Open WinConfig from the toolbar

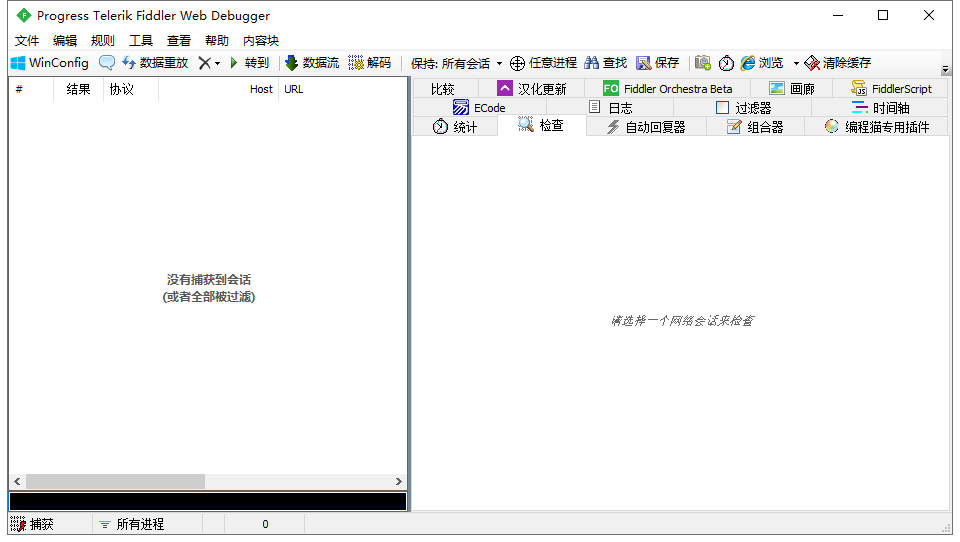point(50,62)
